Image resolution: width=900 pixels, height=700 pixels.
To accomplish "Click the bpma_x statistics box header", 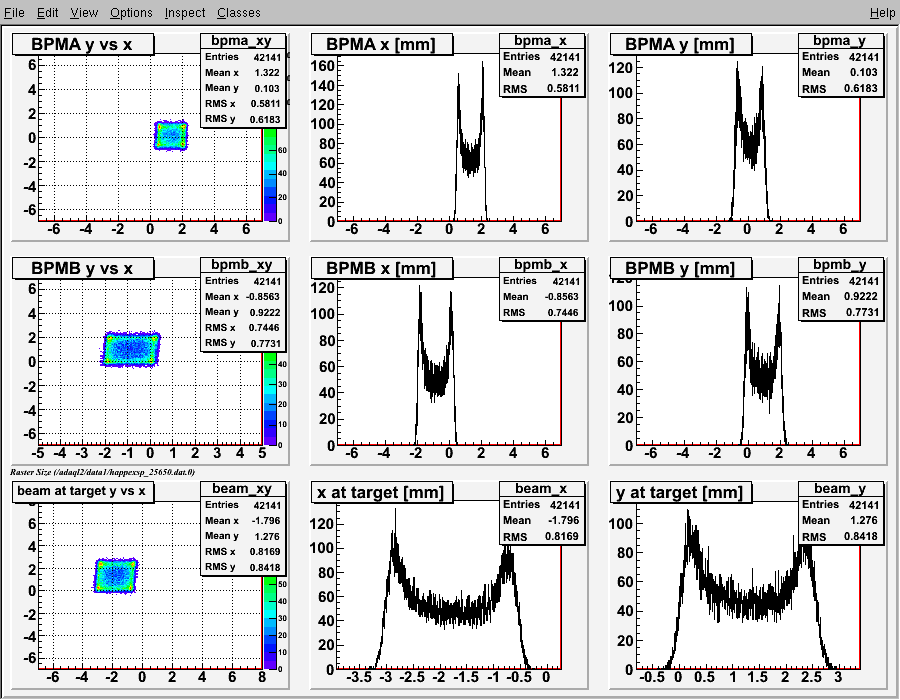I will click(x=541, y=41).
